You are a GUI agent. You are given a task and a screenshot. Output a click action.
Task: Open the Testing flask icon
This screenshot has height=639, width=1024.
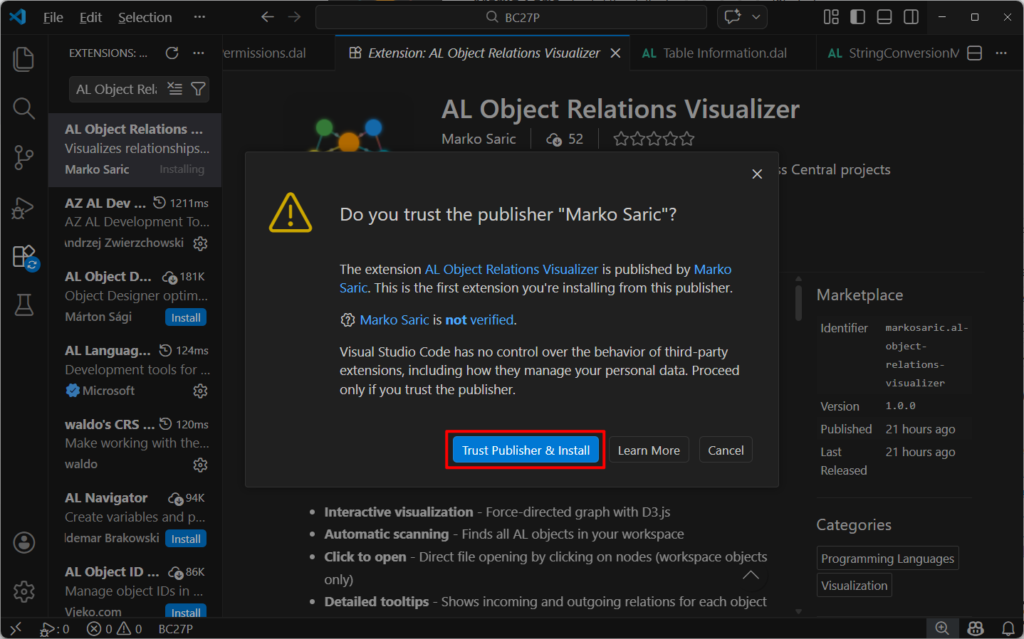(x=23, y=305)
